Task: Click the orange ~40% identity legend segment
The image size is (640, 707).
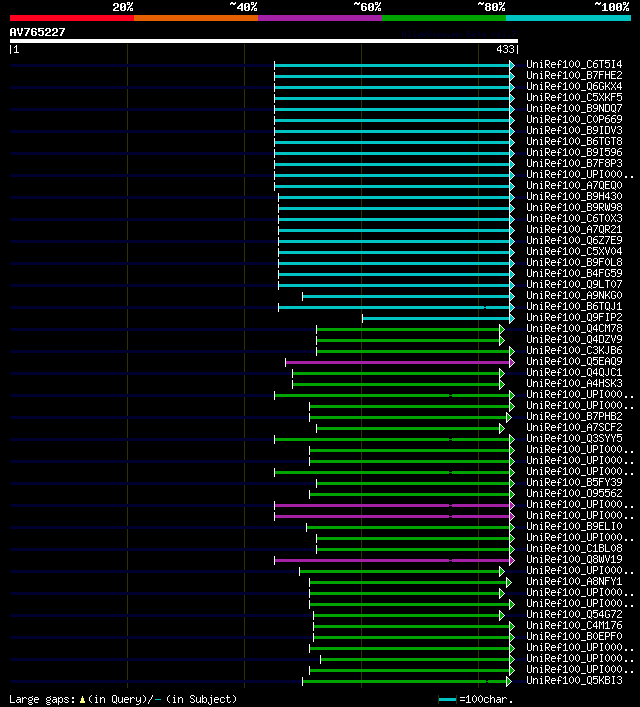Action: tap(196, 18)
